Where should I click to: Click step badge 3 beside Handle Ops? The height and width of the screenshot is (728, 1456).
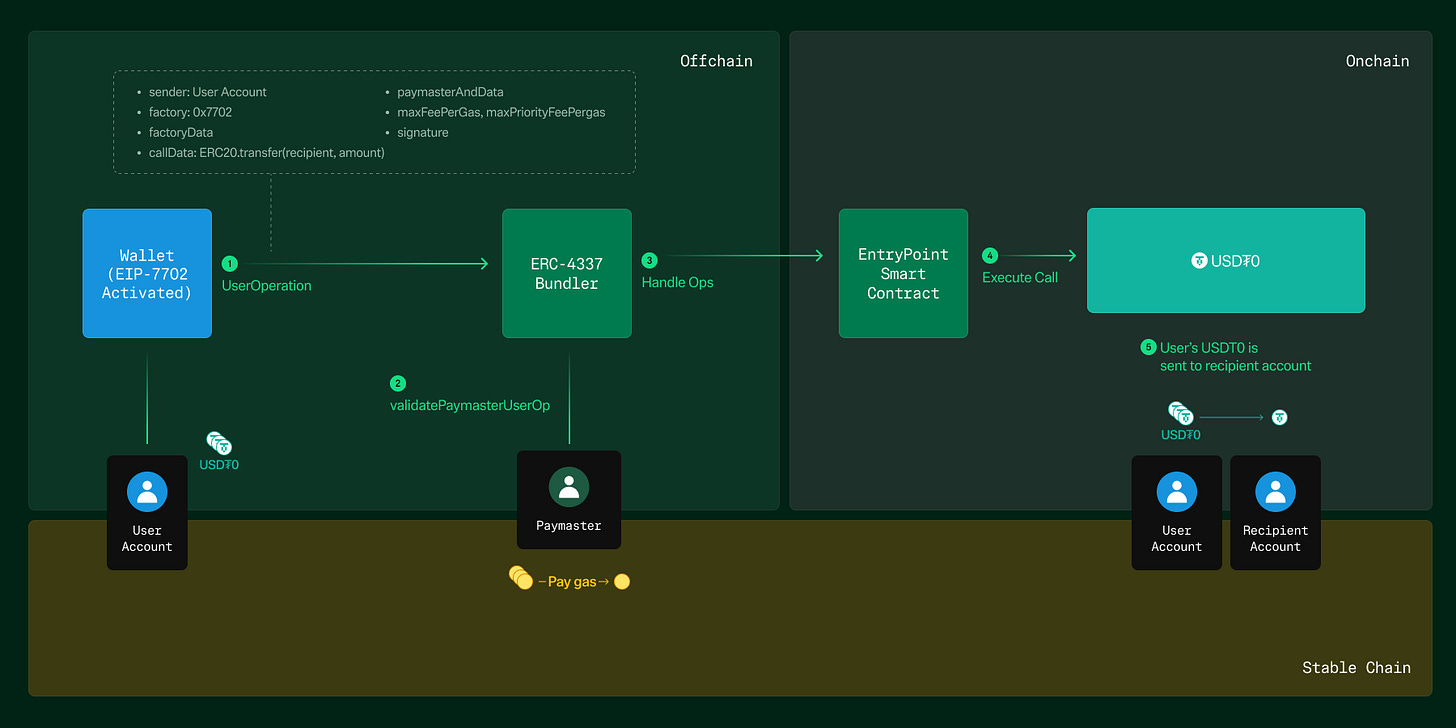click(649, 259)
